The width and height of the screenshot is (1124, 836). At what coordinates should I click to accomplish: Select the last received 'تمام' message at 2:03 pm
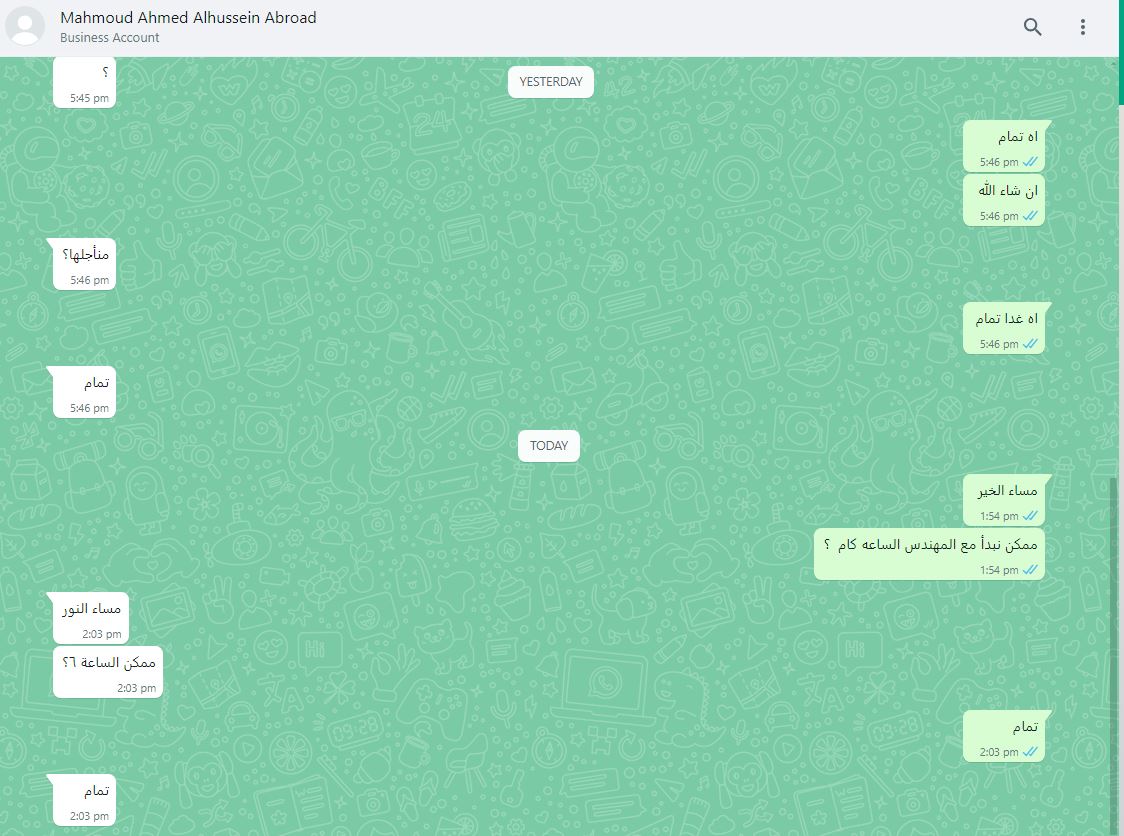(84, 800)
